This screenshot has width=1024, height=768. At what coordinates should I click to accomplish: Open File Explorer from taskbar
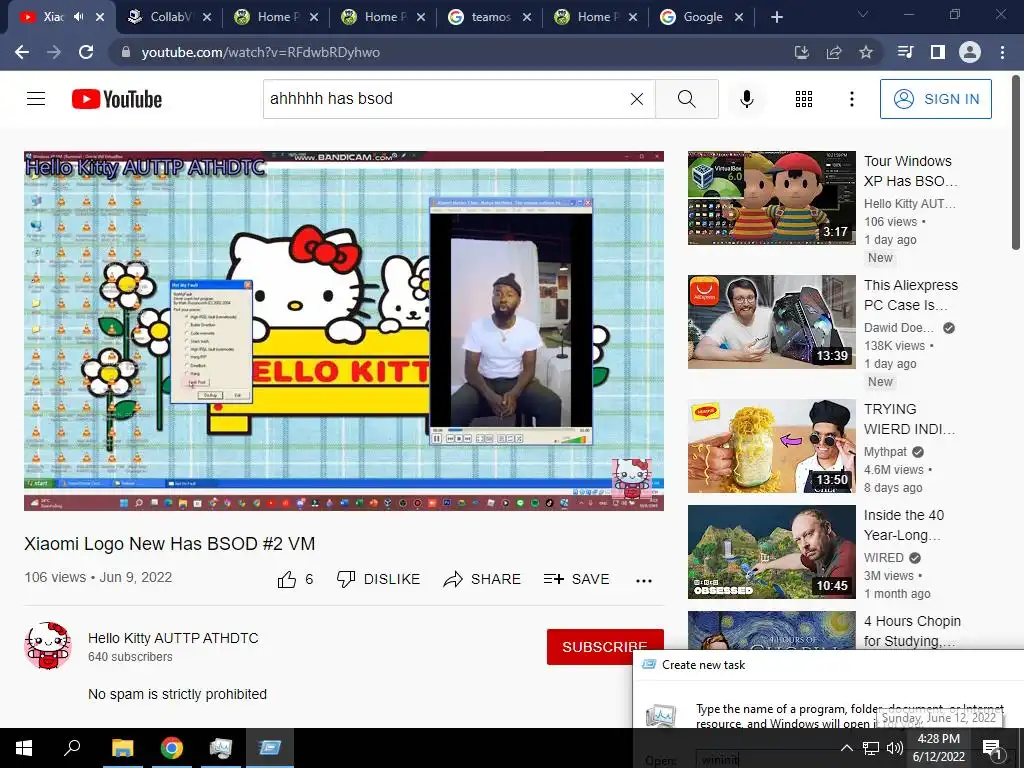[x=122, y=748]
